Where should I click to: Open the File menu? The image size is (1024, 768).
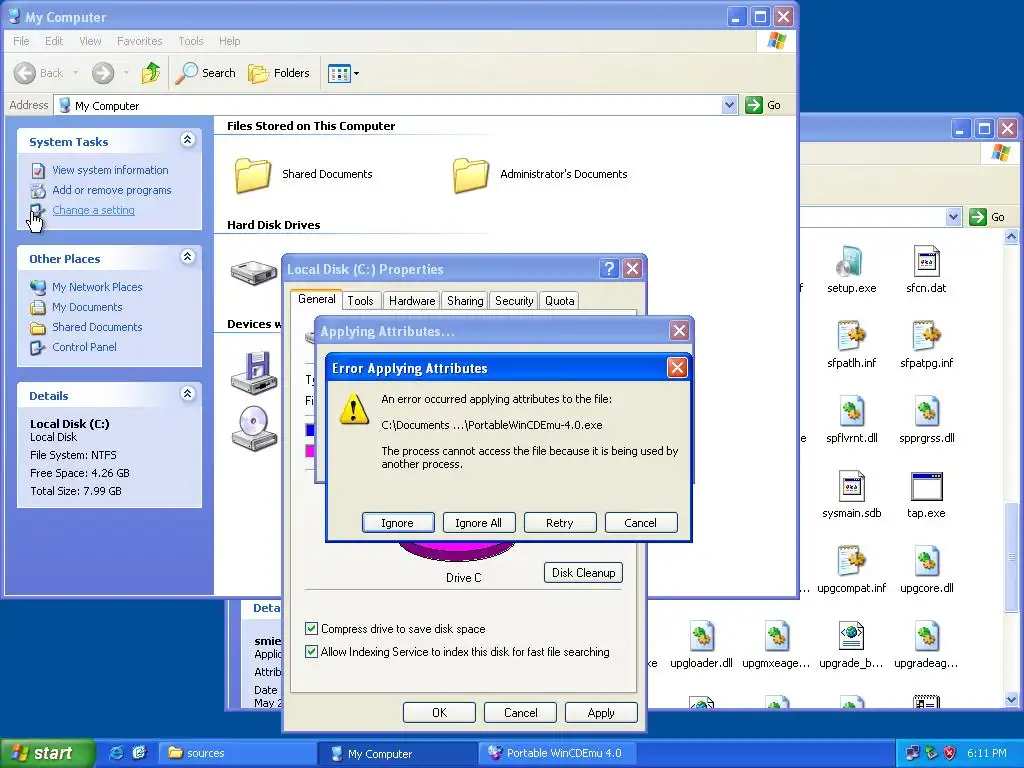(x=21, y=41)
